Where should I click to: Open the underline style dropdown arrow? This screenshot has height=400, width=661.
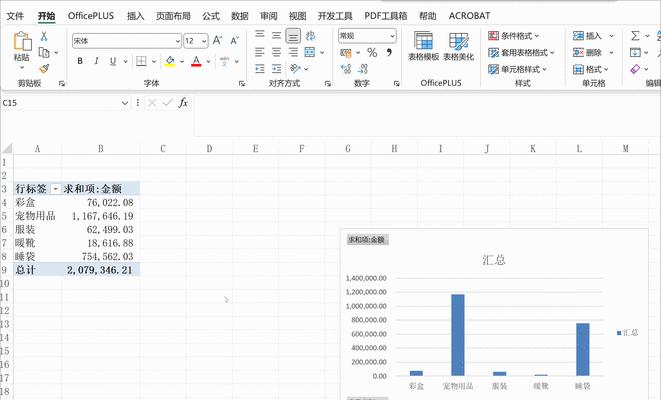point(125,62)
